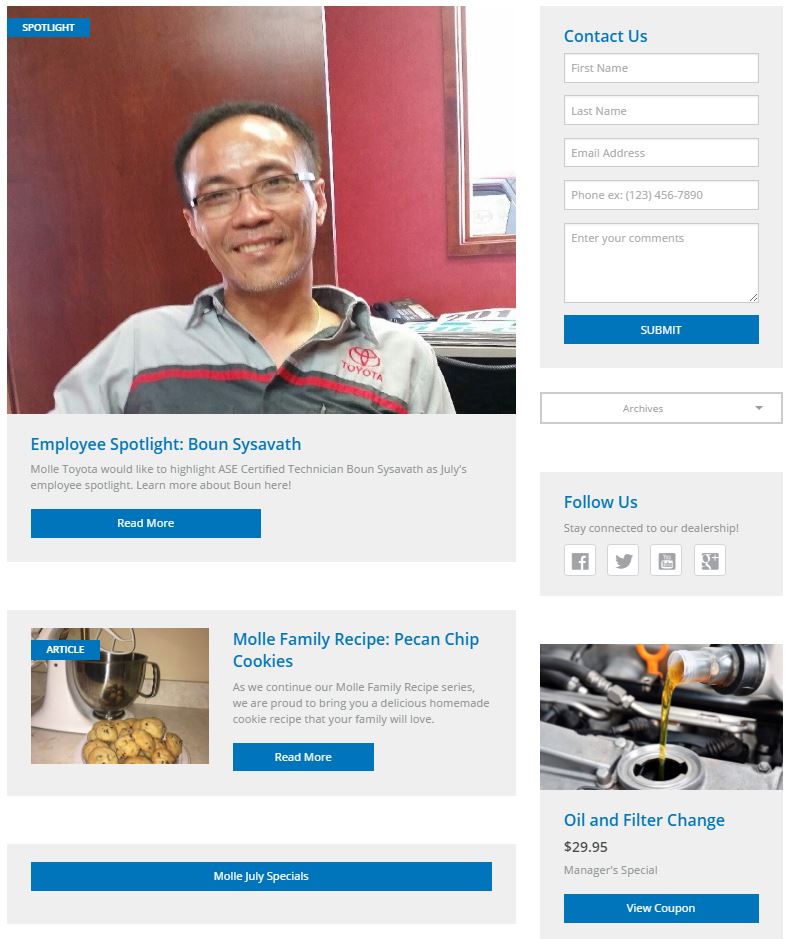Read more about Boun Sysavath spotlight
The height and width of the screenshot is (939, 797).
[x=146, y=523]
